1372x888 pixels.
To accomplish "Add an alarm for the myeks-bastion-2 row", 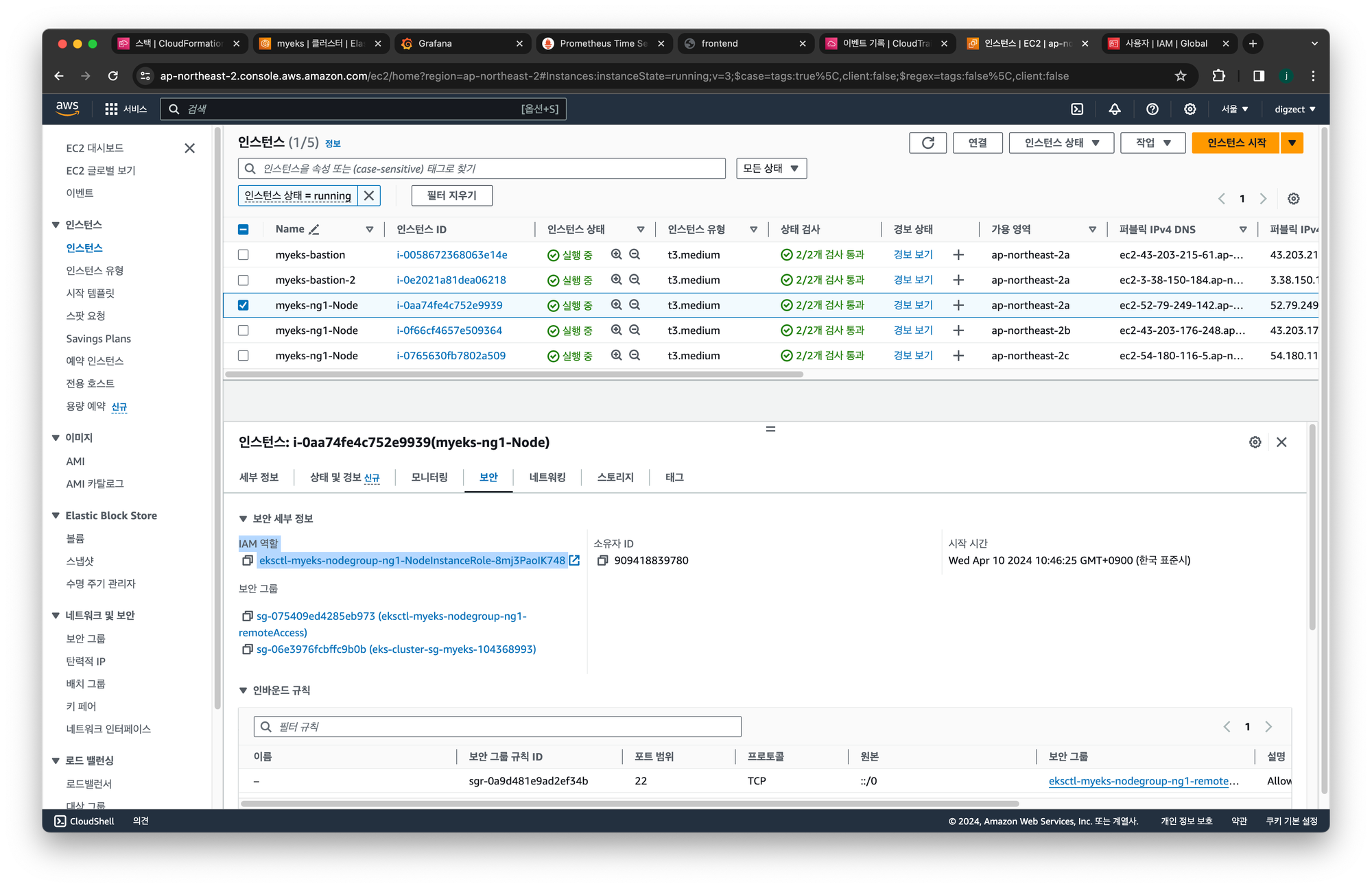I will tap(958, 280).
